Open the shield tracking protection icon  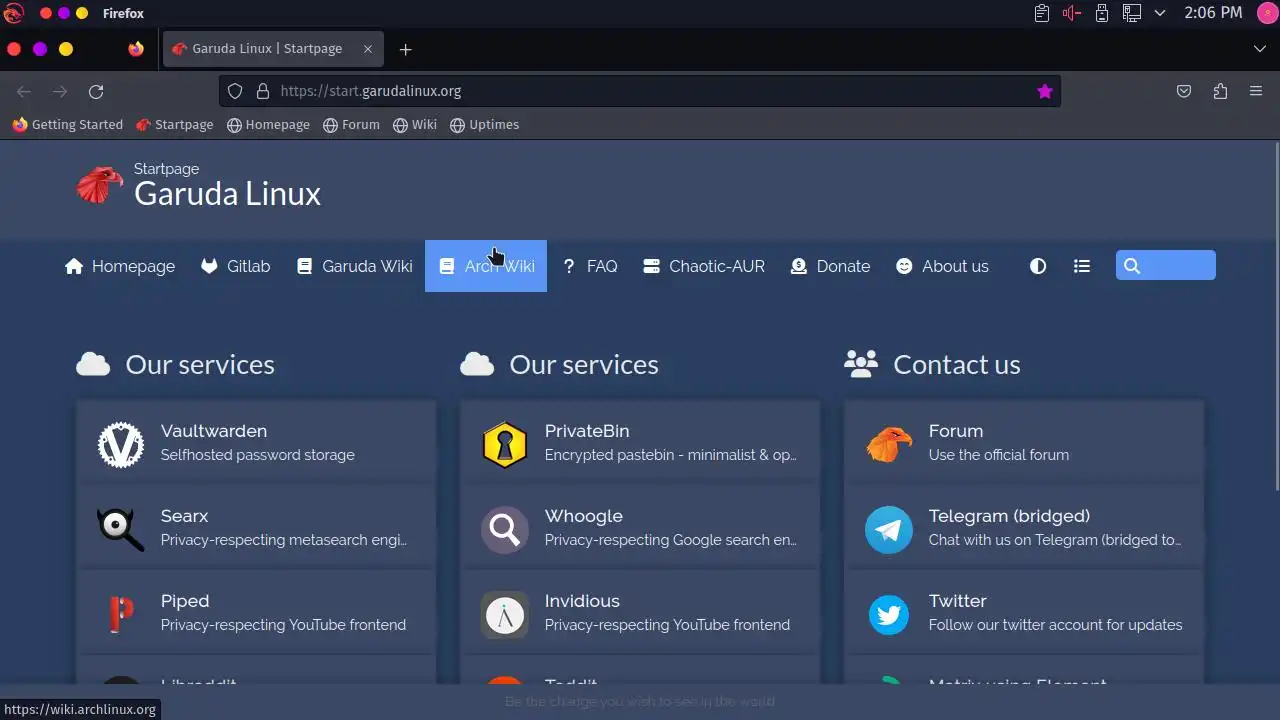point(235,91)
